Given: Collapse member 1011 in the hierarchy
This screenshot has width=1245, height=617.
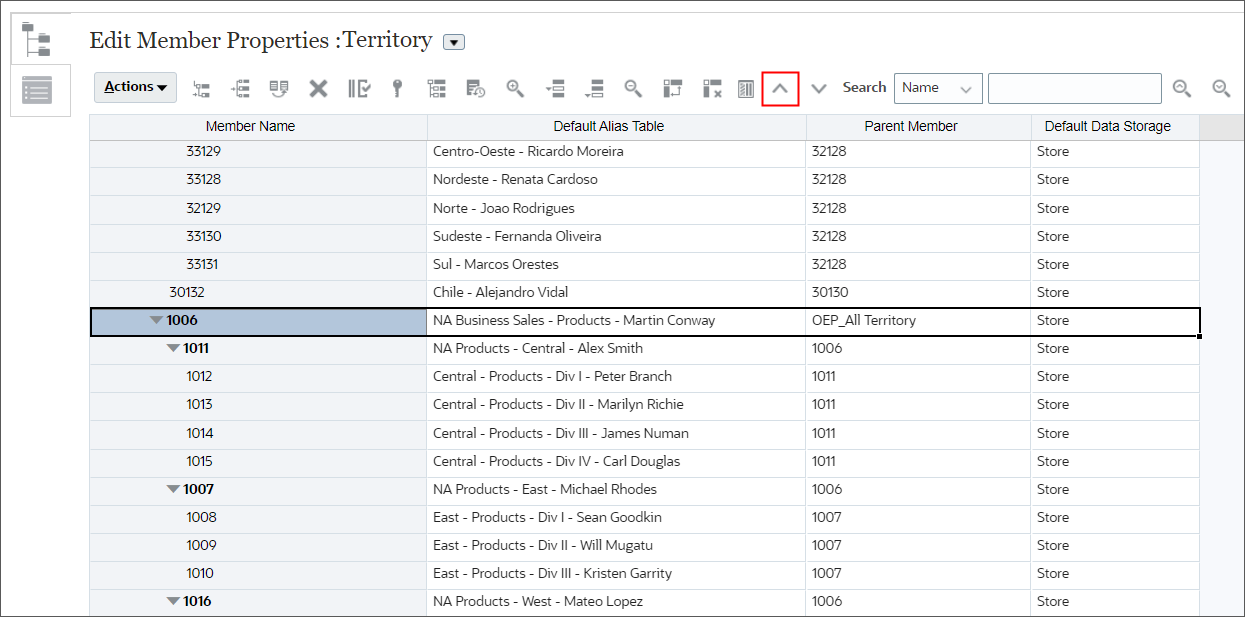Looking at the screenshot, I should point(172,348).
